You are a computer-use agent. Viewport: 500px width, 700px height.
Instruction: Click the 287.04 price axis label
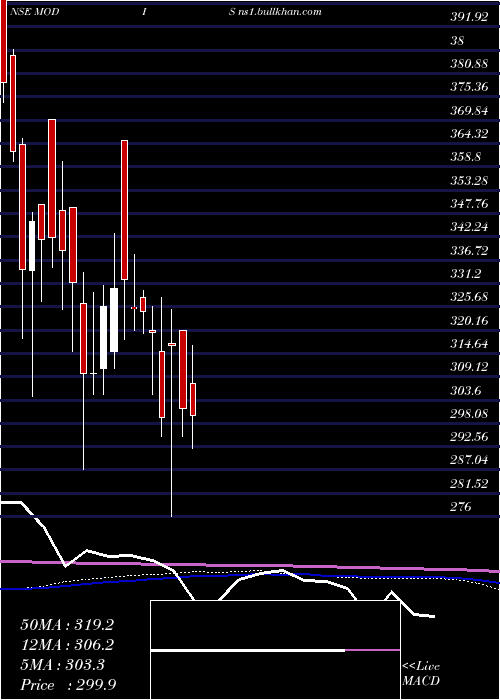[x=469, y=461]
